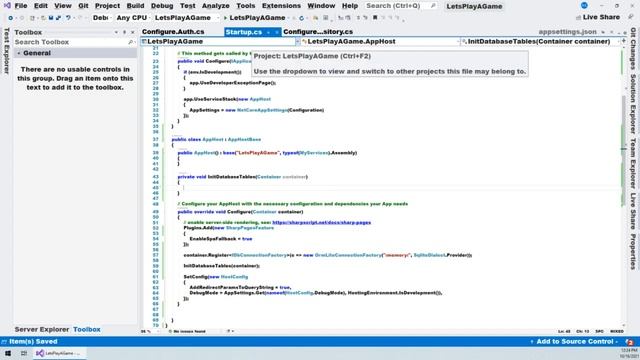Open the Debug menu
Viewport: 640px width, 360px height.
162,6
